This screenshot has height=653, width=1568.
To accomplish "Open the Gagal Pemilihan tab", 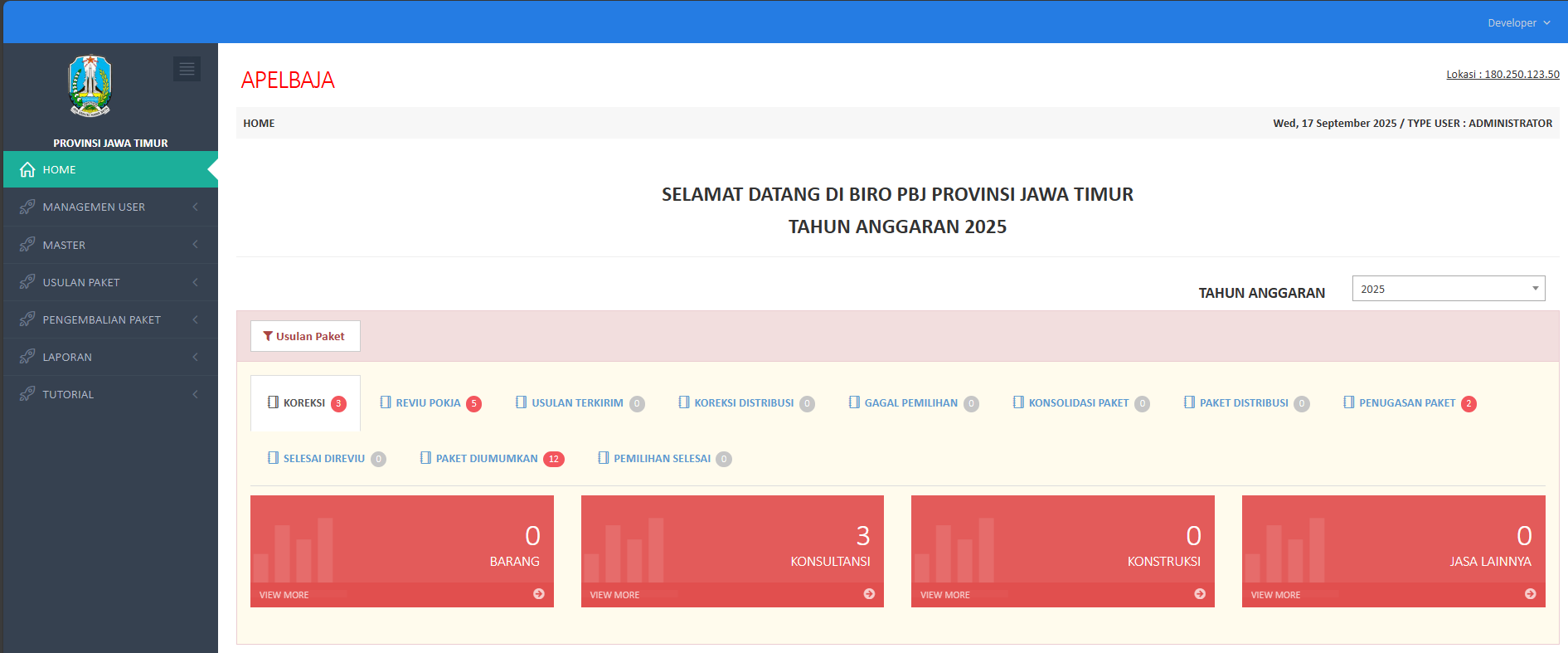I will click(910, 403).
